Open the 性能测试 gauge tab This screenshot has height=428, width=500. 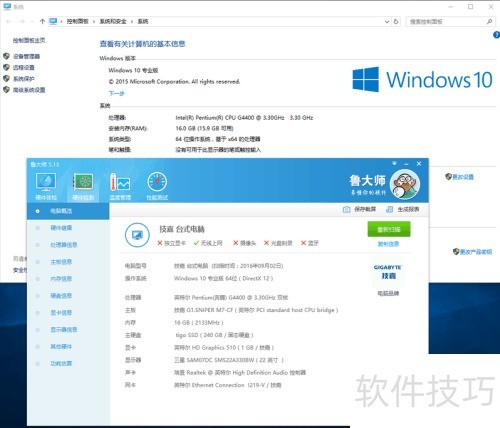click(x=157, y=186)
